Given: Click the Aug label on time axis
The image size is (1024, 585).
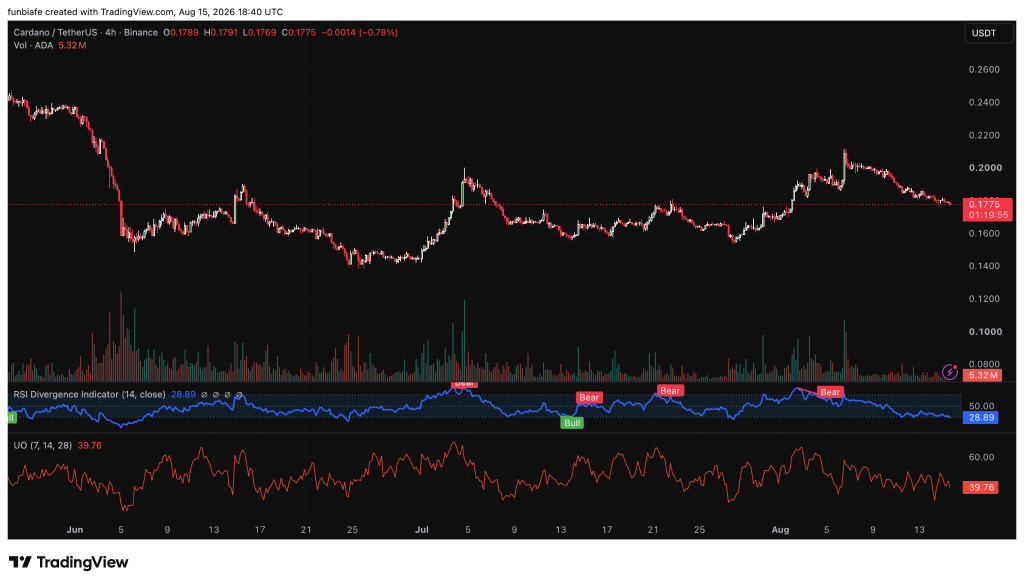Looking at the screenshot, I should point(780,530).
